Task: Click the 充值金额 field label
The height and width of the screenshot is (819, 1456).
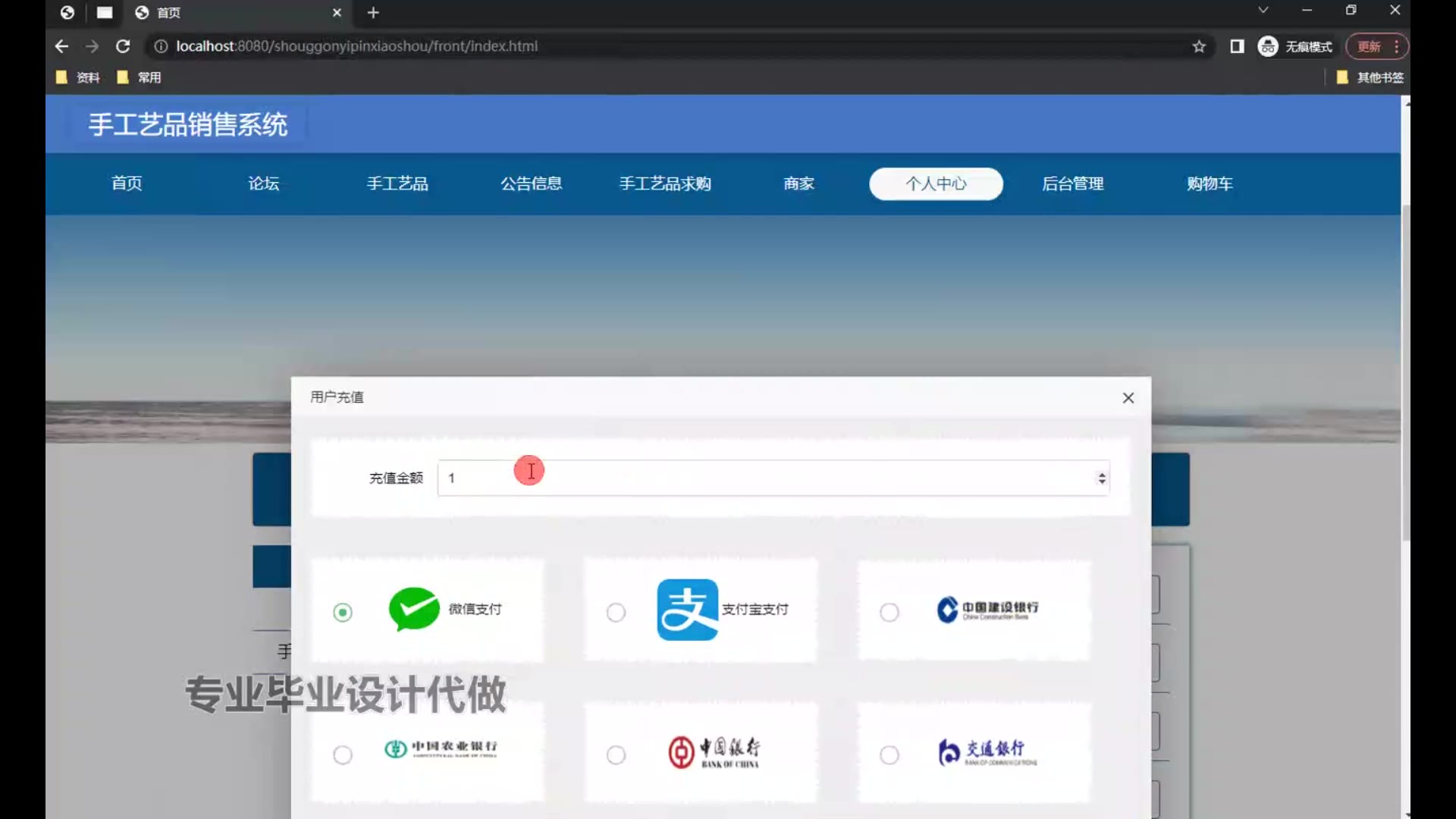Action: (x=396, y=478)
